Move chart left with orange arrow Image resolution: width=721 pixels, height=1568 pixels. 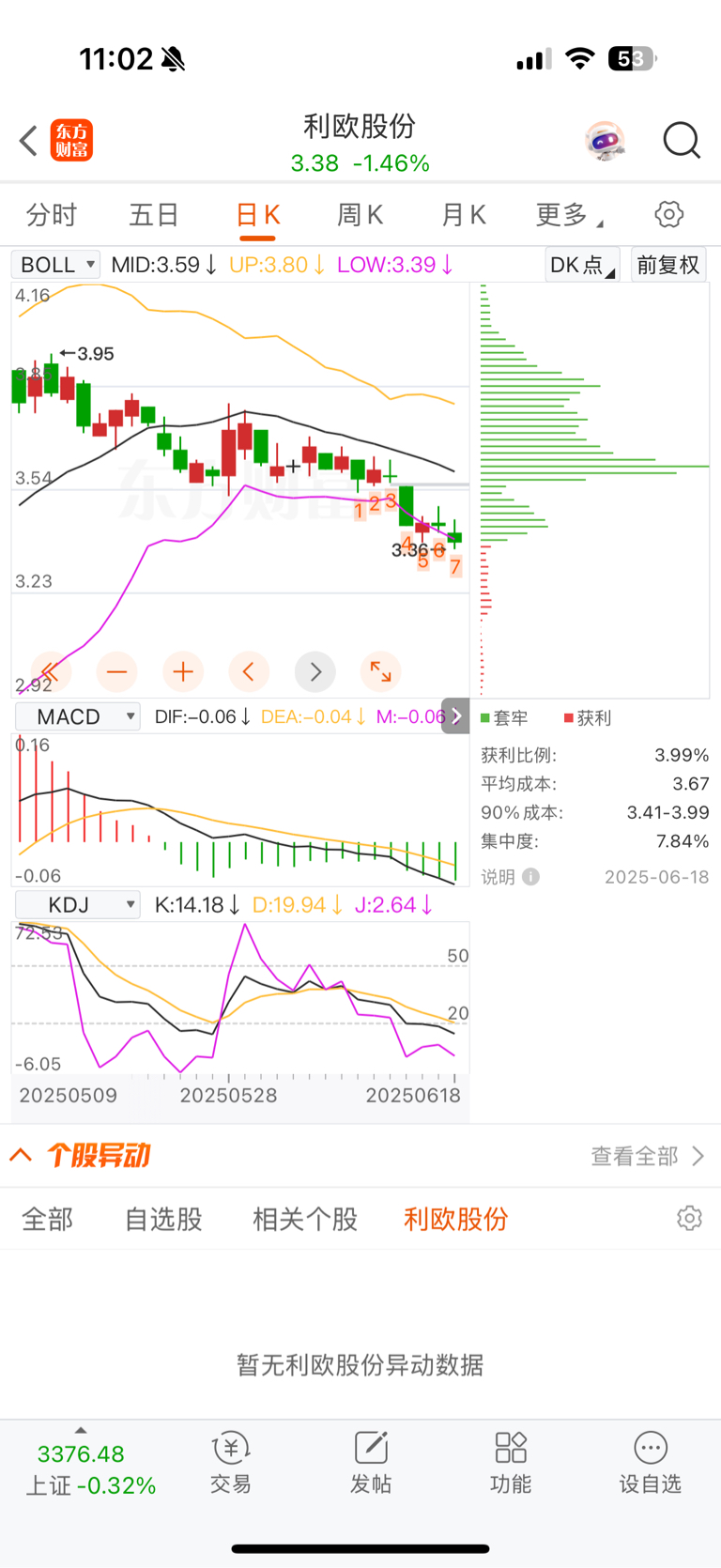(x=249, y=671)
